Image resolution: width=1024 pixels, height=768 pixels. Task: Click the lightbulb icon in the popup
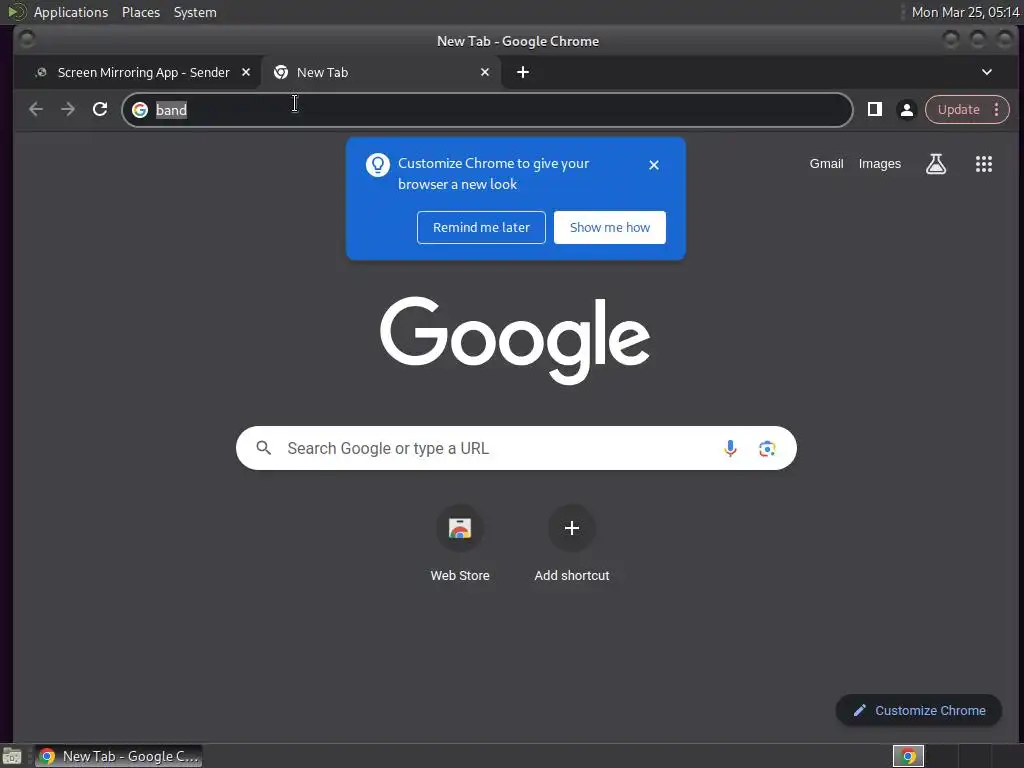coord(377,165)
